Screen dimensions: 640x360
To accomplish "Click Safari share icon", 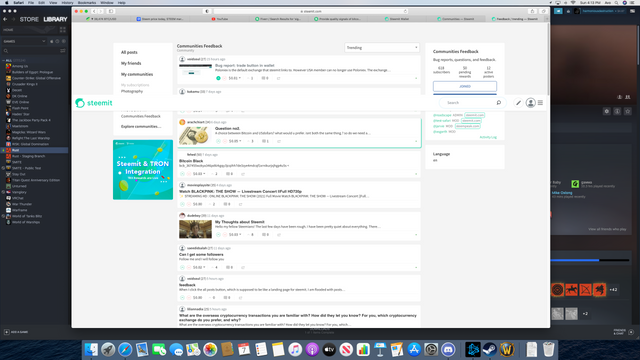I will click(x=532, y=11).
